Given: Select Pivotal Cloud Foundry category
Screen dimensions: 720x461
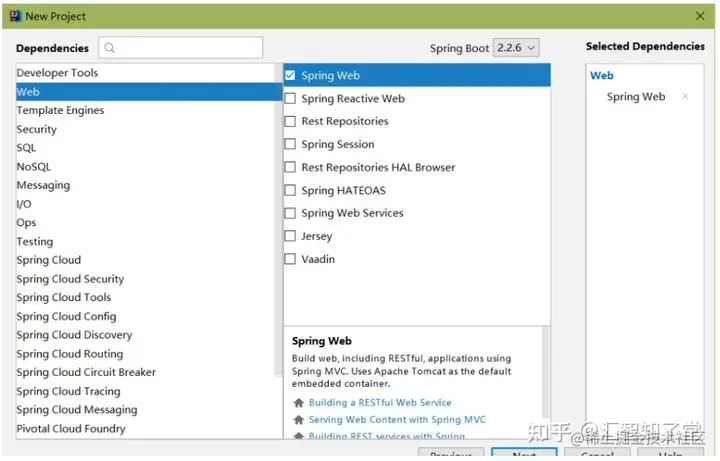Looking at the screenshot, I should (145, 428).
